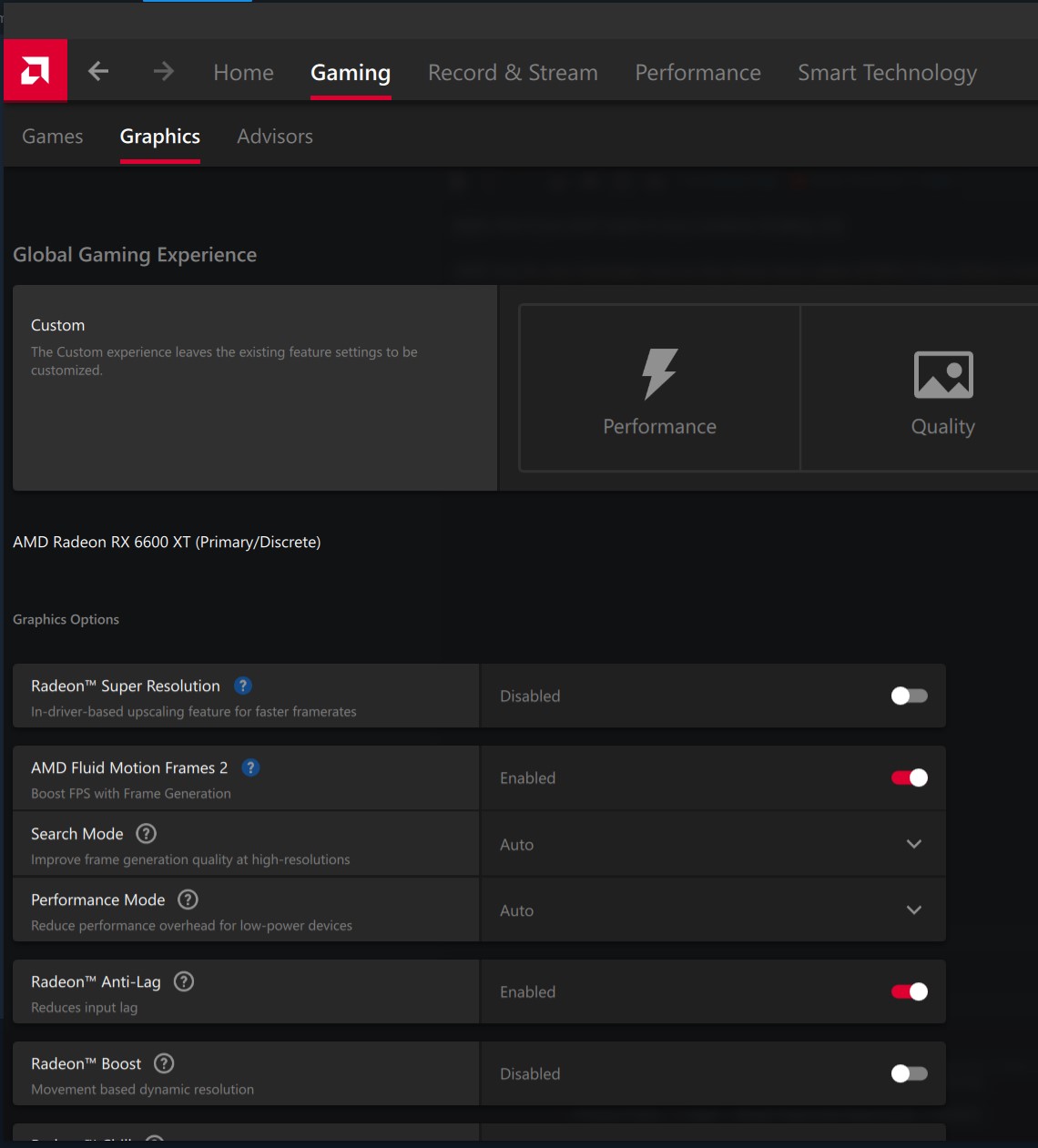Choose the Quality gaming experience profile
1038x1148 pixels.
tap(942, 389)
